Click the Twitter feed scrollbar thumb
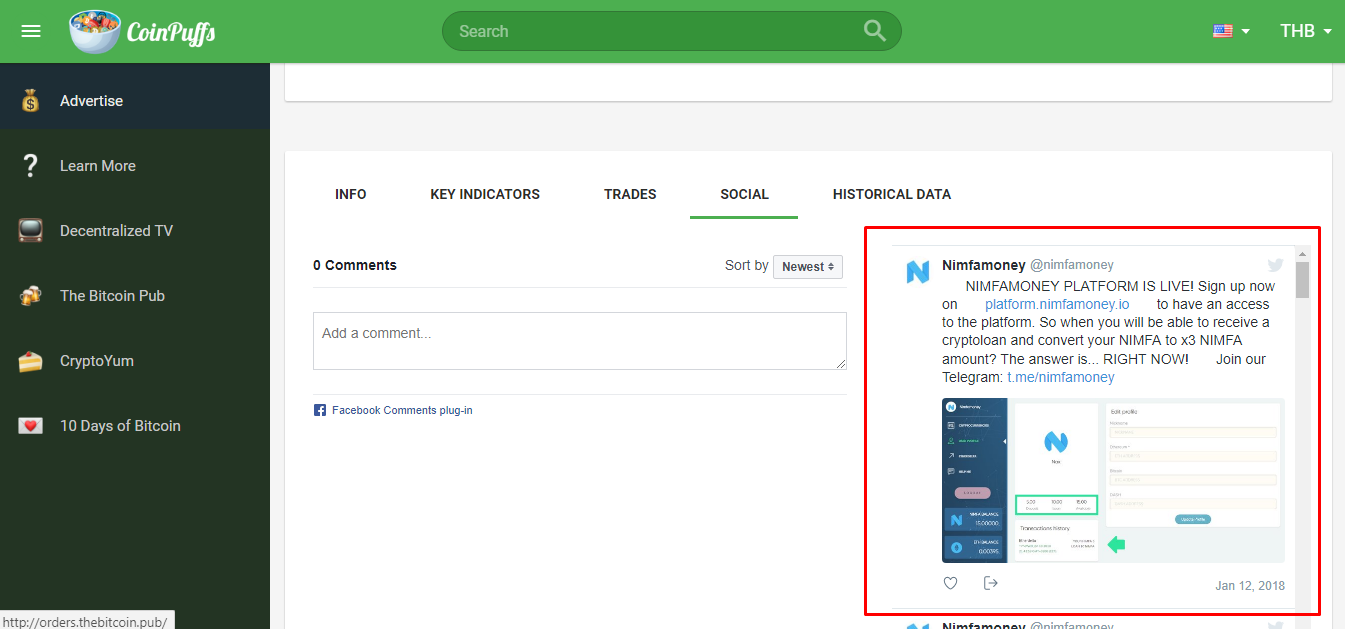The image size is (1345, 629). (1302, 280)
